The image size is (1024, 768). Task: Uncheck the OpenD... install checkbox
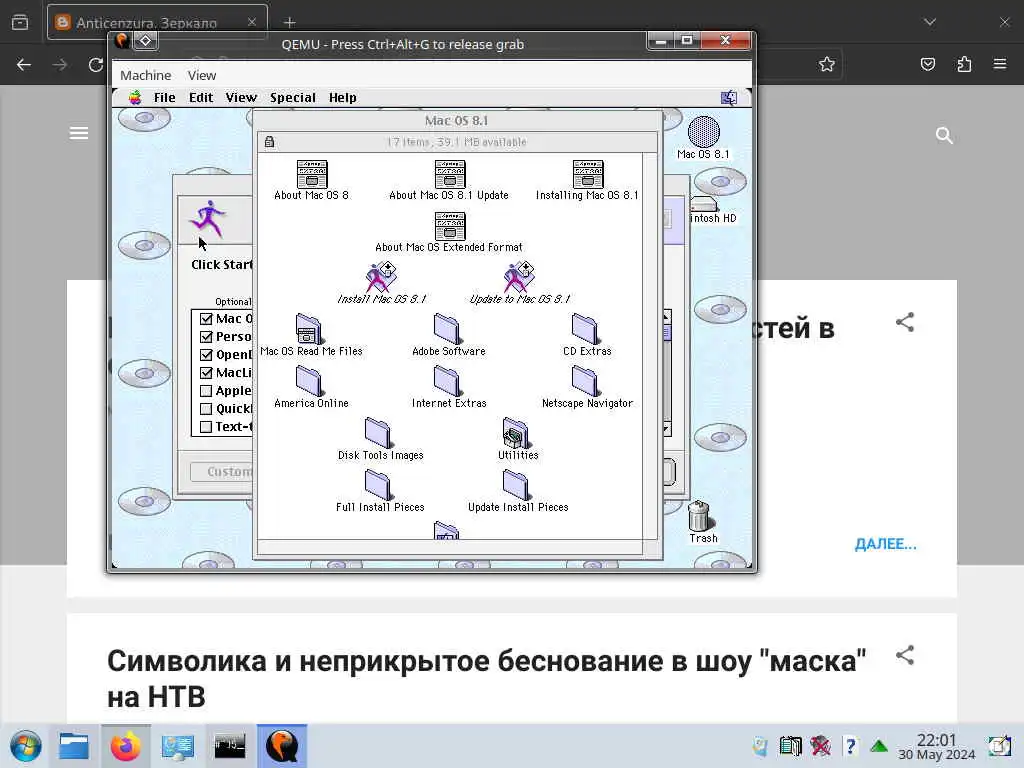[x=206, y=355]
